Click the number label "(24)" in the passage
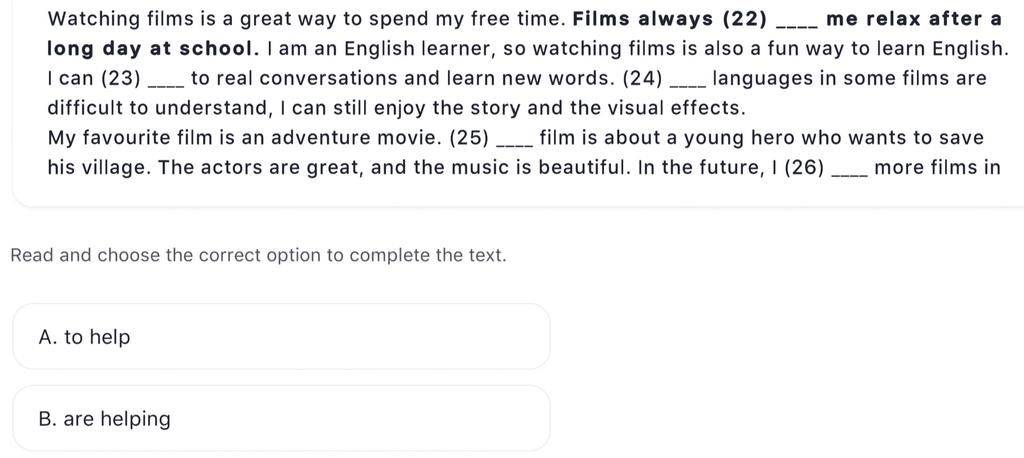1024x458 pixels. (643, 79)
